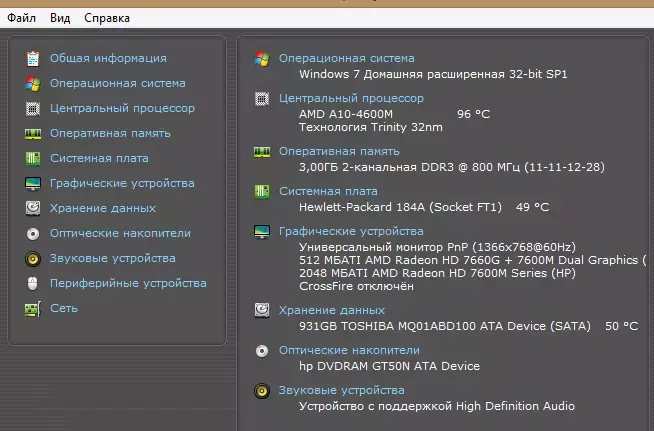The height and width of the screenshot is (431, 654).
Task: Click the High Definition Audio device line
Action: [437, 406]
